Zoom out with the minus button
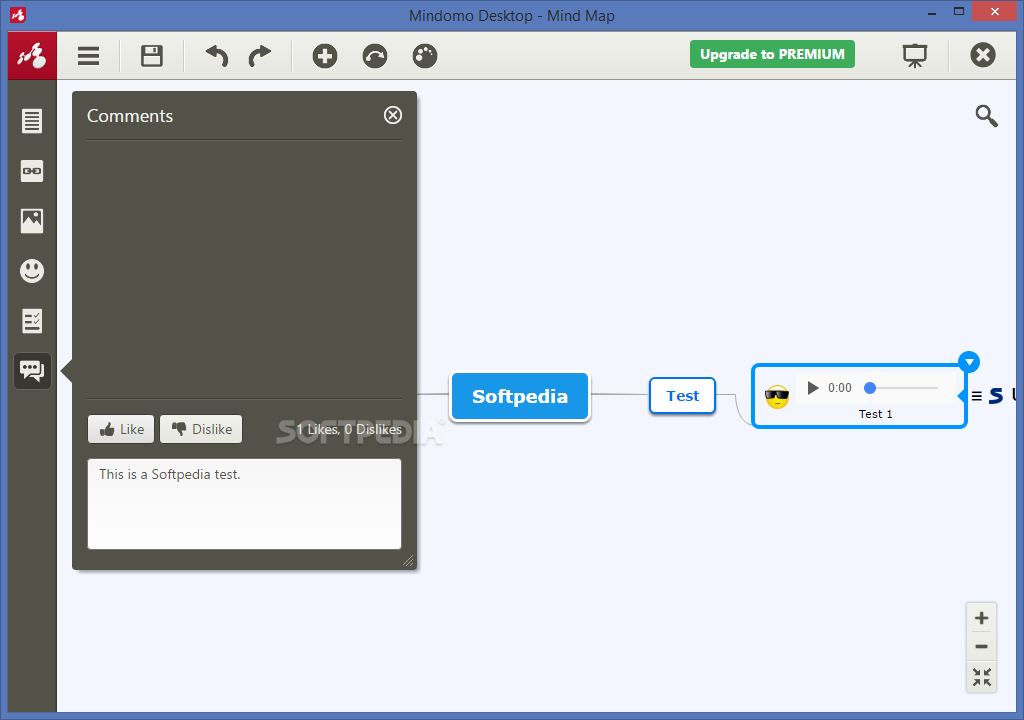 tap(981, 647)
